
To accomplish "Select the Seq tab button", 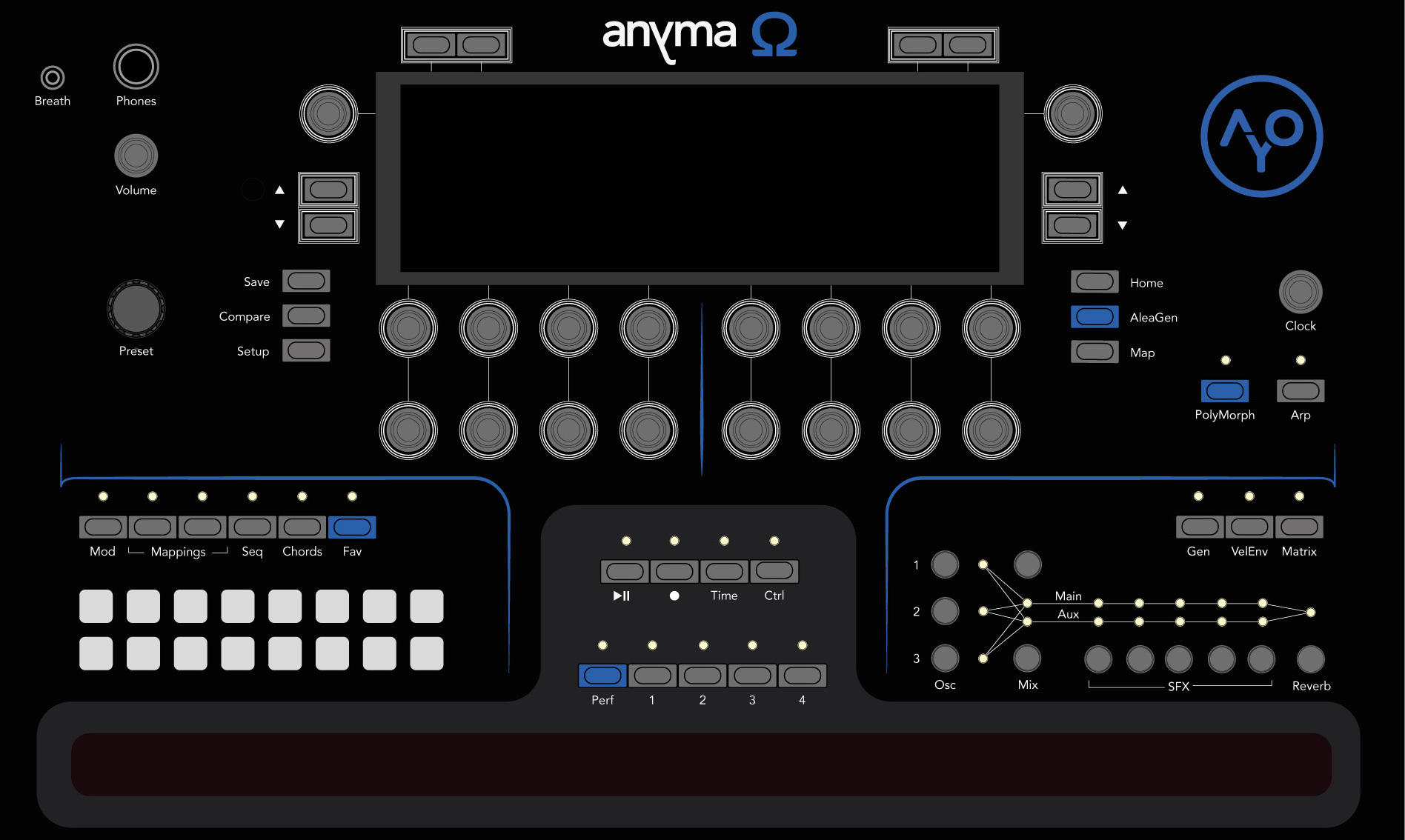I will (252, 527).
